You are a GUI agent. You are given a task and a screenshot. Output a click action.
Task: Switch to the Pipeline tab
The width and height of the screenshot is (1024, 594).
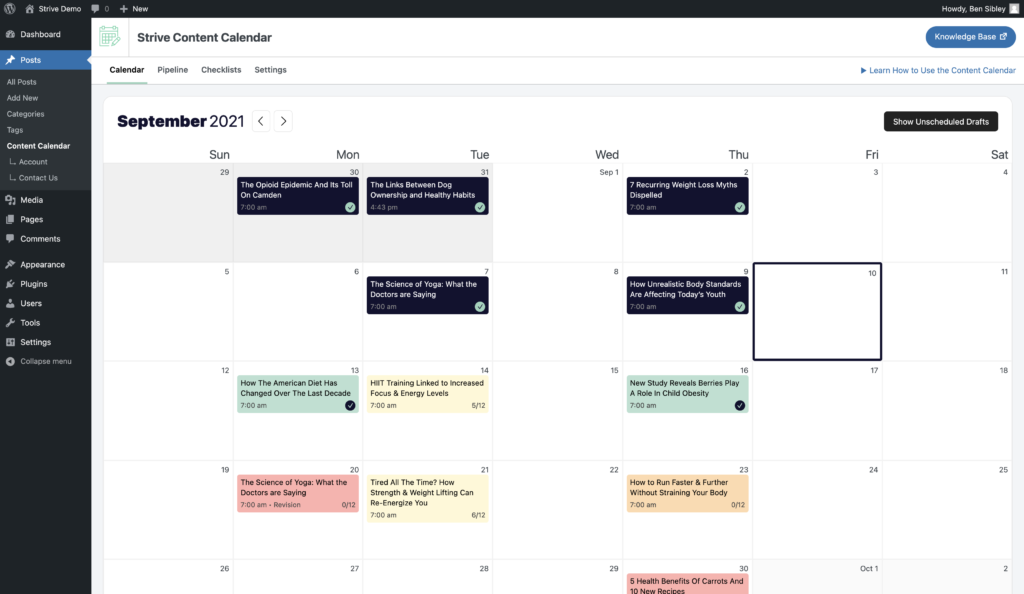[x=172, y=70]
